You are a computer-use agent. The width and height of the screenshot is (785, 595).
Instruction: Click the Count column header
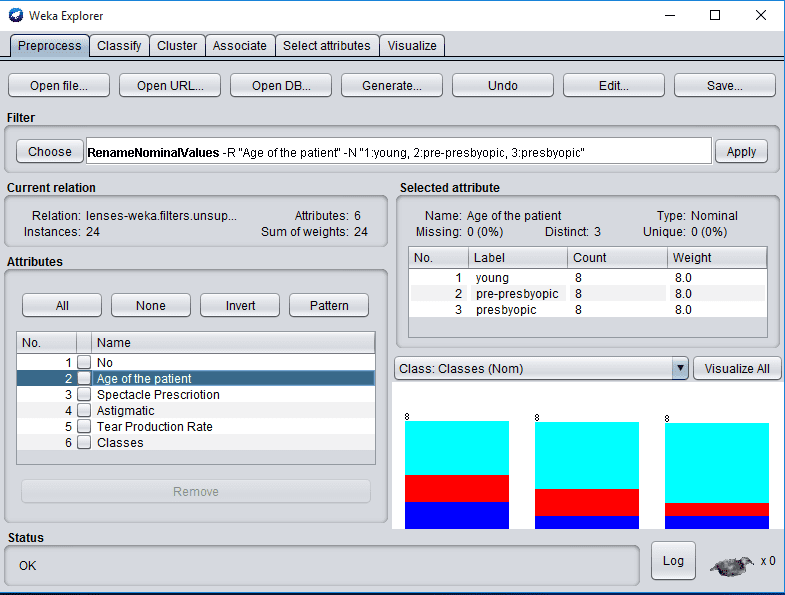(617, 257)
